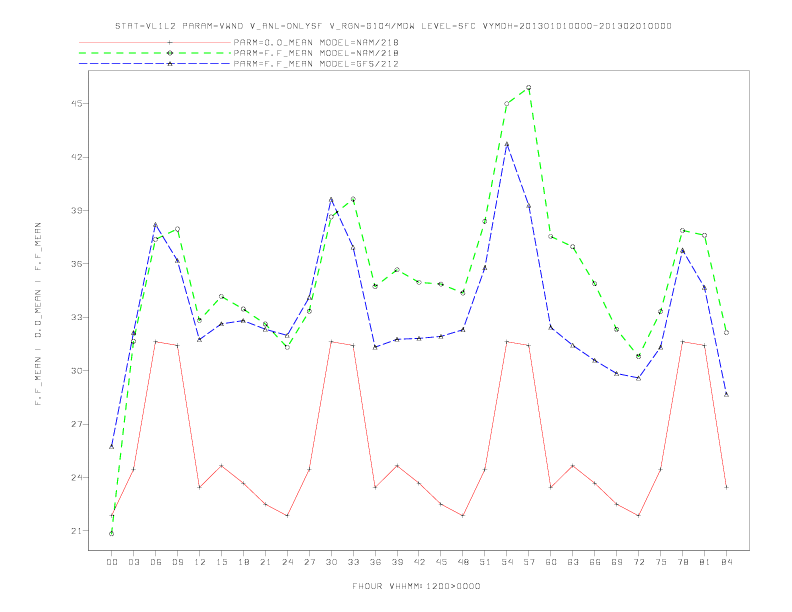Click x-axis hour label 24

pos(287,562)
